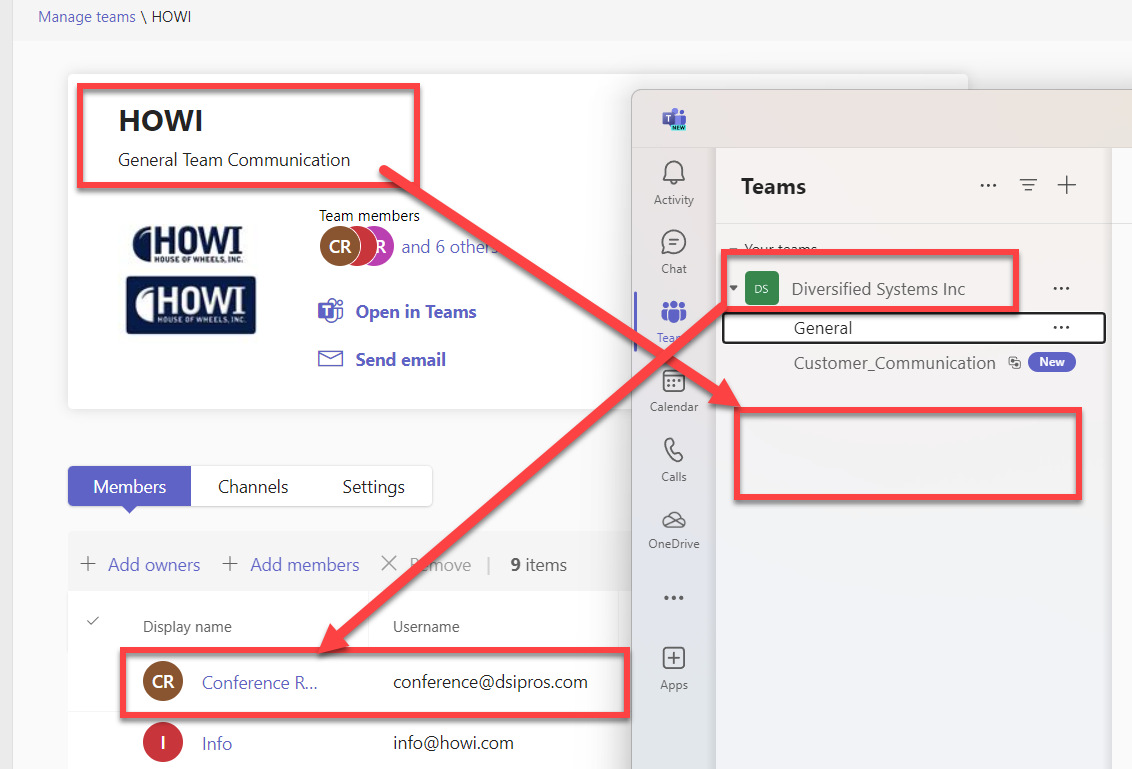Click Teams icon beside Open in Teams
Viewport: 1132px width, 769px height.
(331, 311)
